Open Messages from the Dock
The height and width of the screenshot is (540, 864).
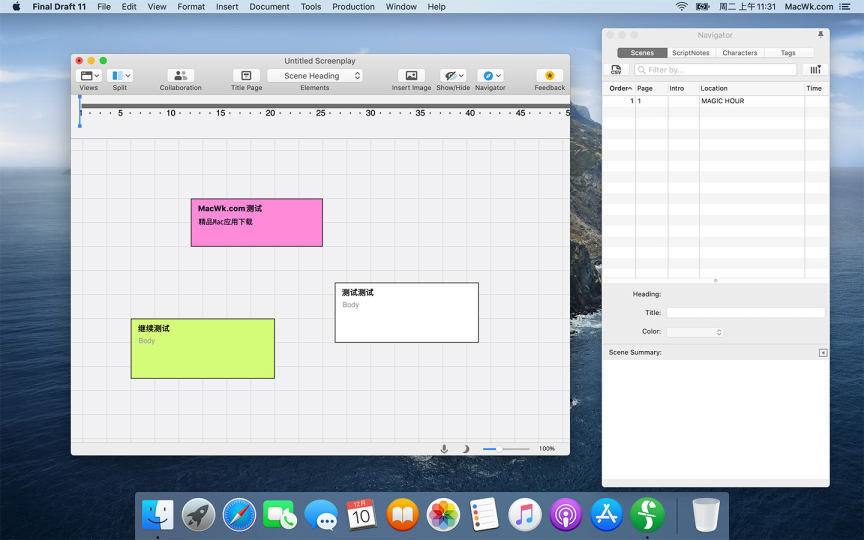(321, 515)
